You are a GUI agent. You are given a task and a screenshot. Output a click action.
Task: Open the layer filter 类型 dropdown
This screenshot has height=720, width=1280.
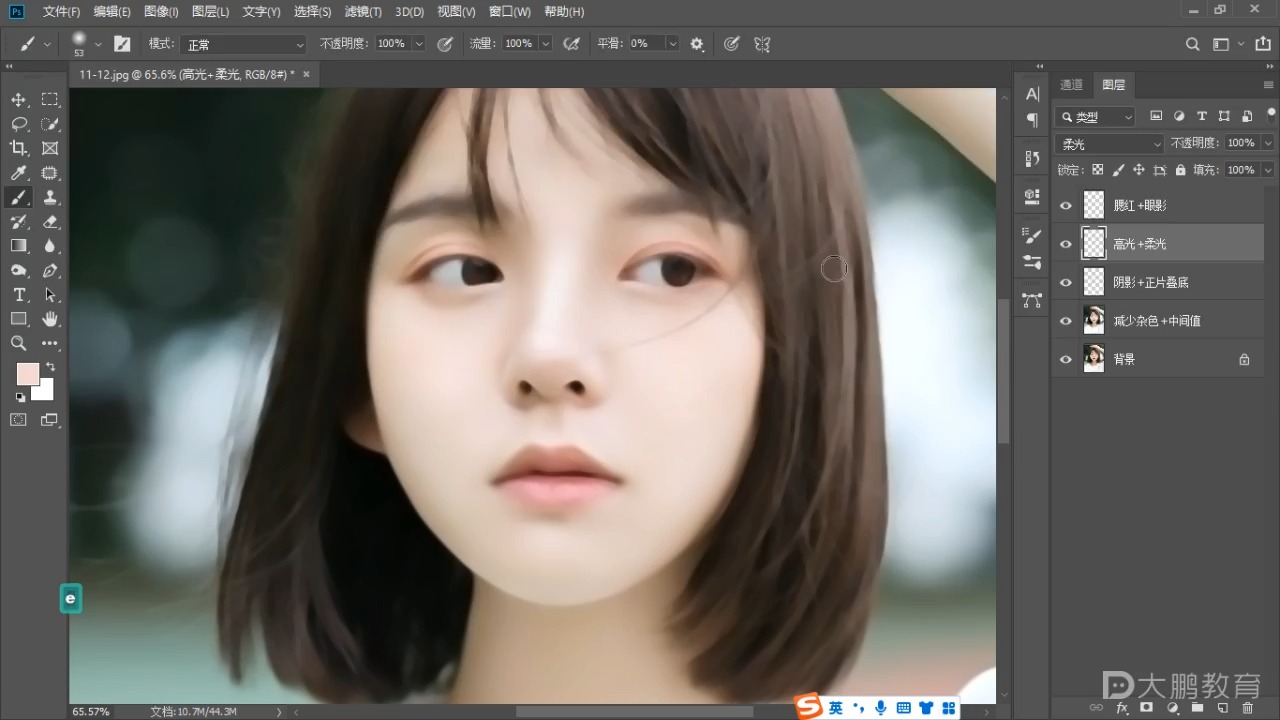pyautogui.click(x=1096, y=117)
